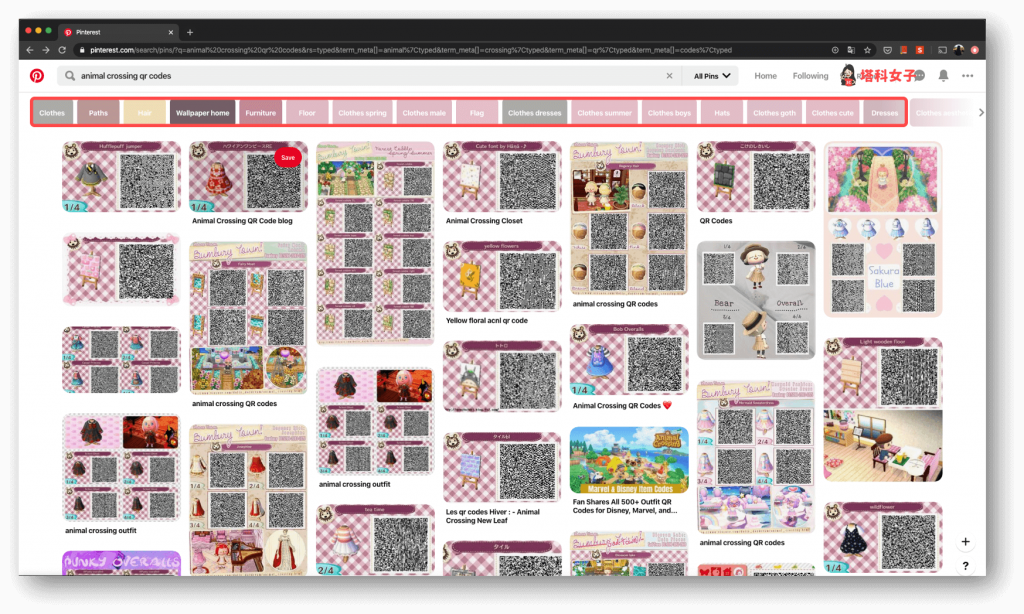Image resolution: width=1024 pixels, height=614 pixels.
Task: Bookmark this page with the star icon
Action: [x=867, y=50]
